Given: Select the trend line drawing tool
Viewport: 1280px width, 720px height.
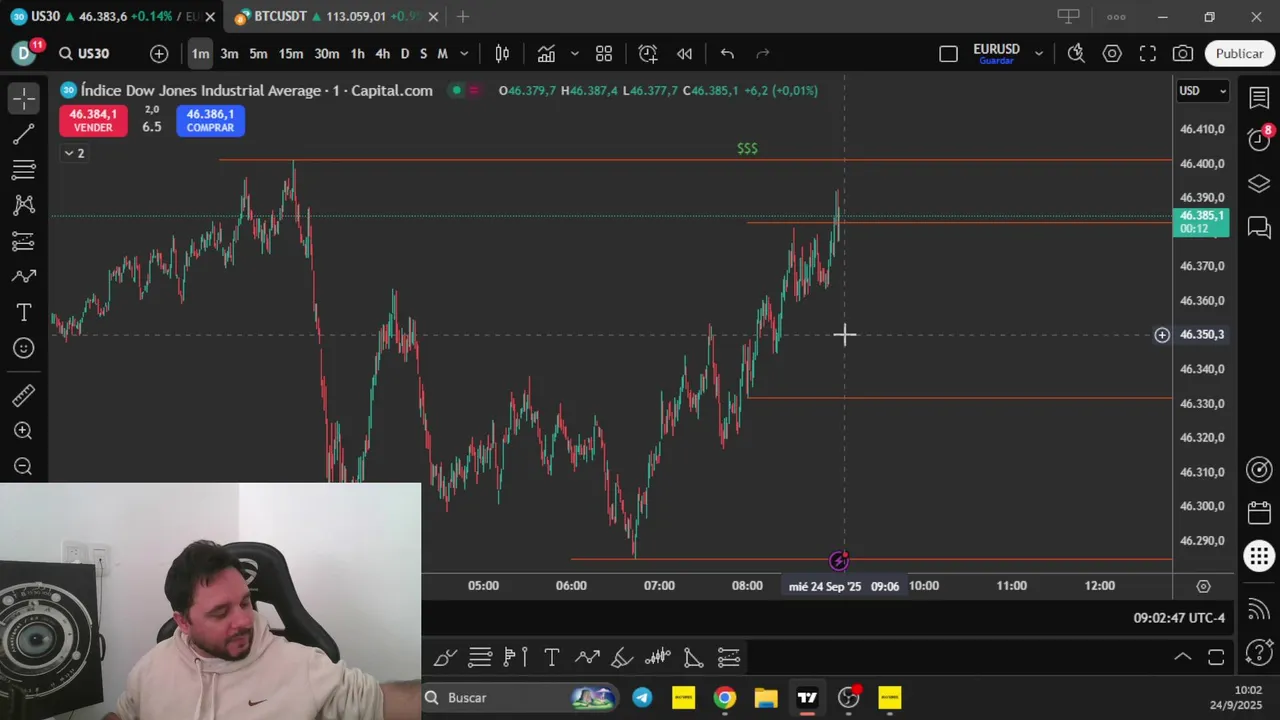Looking at the screenshot, I should (24, 134).
